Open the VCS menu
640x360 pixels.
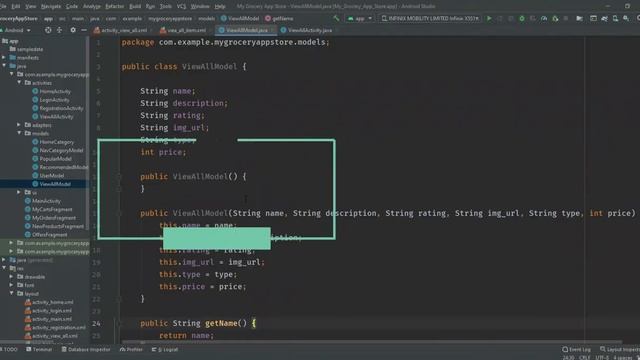click(x=181, y=6)
